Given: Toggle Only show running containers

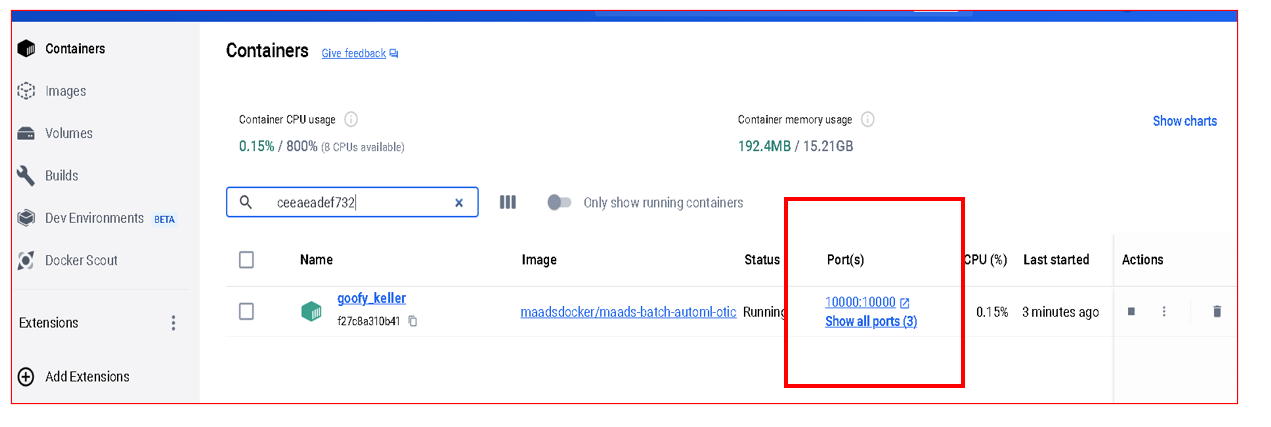Looking at the screenshot, I should click(x=559, y=202).
